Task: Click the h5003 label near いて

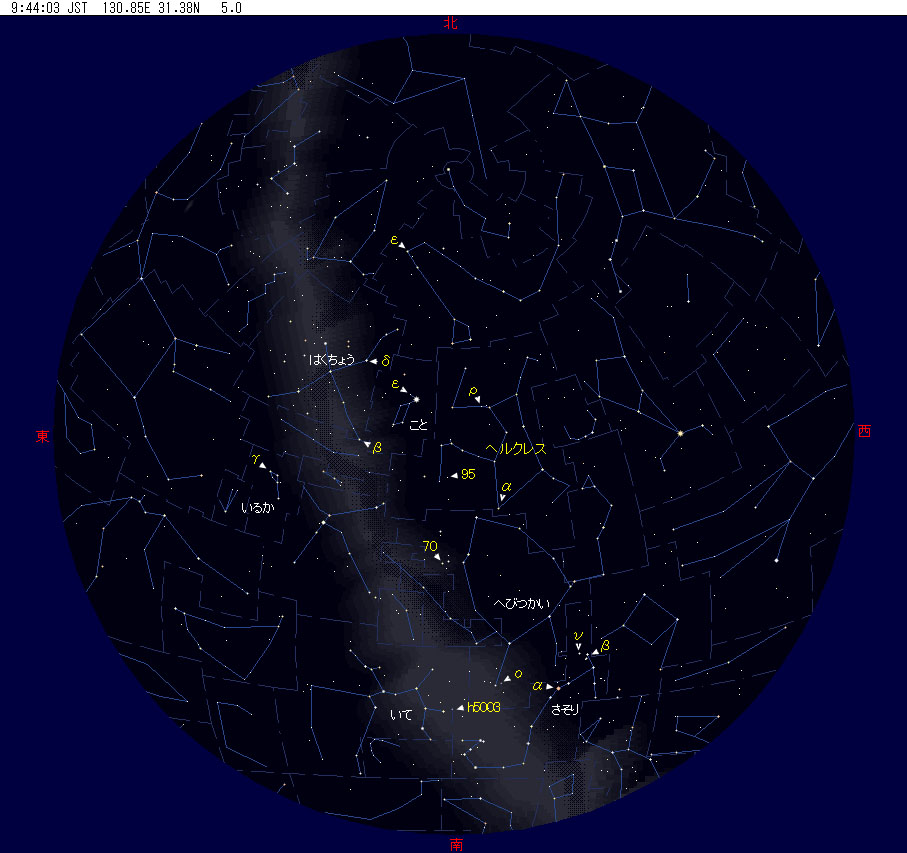Action: [x=484, y=707]
